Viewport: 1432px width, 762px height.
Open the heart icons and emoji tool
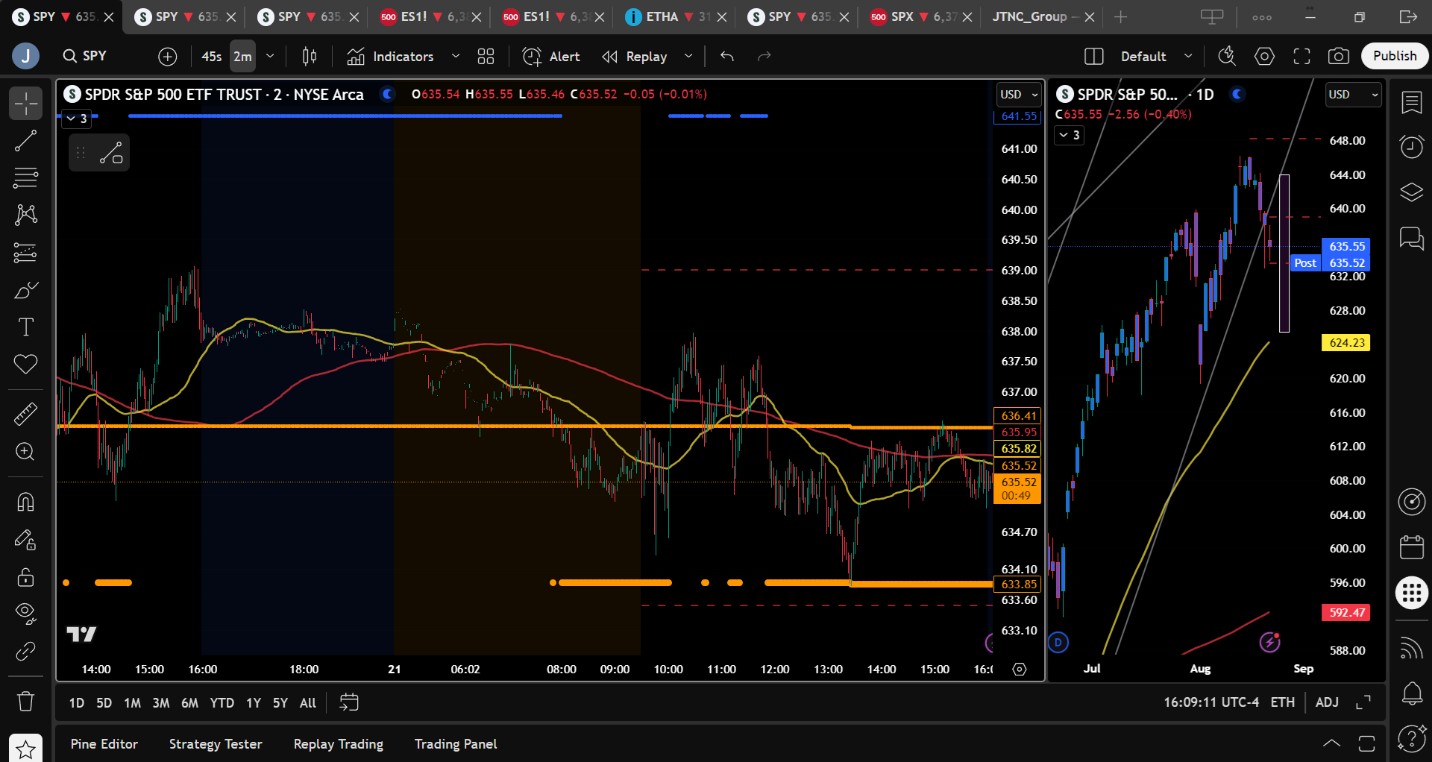[26, 364]
